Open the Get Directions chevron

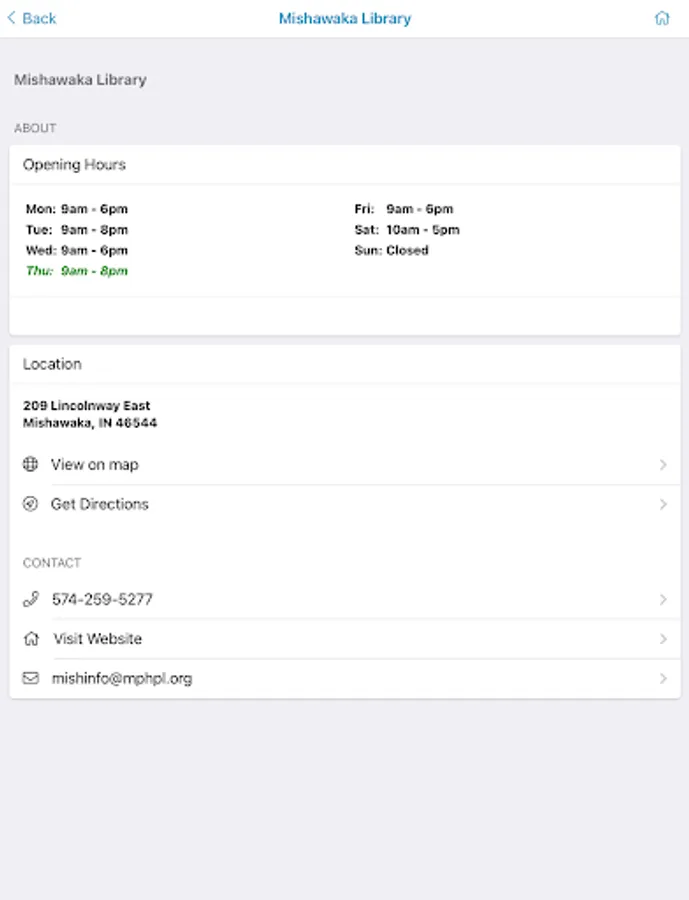coord(663,505)
